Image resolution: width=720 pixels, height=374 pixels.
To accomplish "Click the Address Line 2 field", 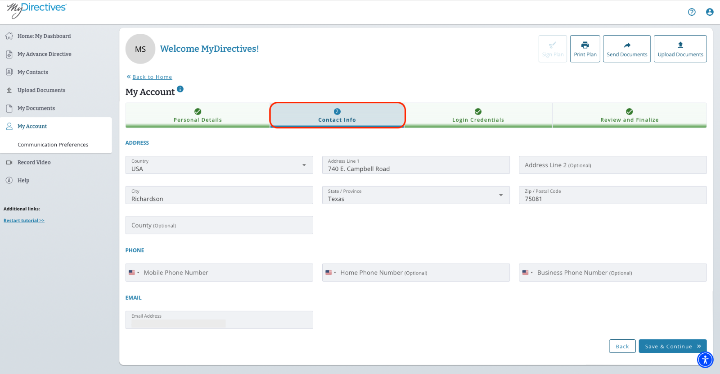I will coord(613,165).
